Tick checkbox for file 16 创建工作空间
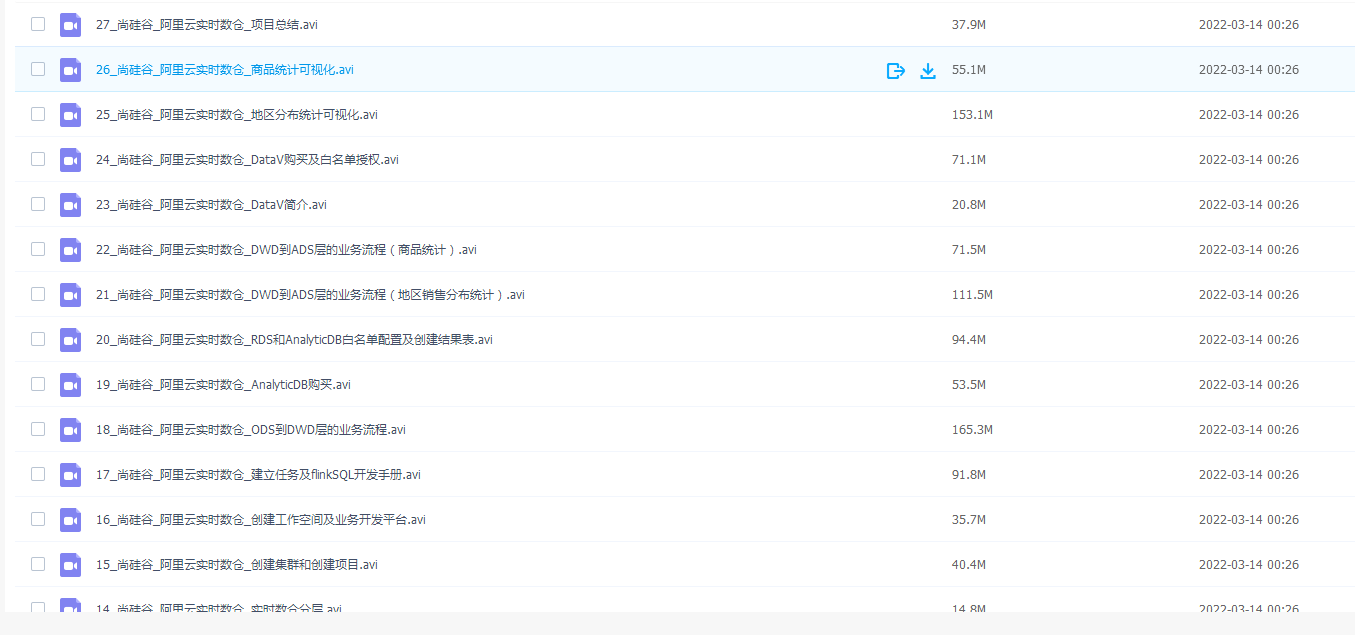Viewport: 1355px width, 635px height. tap(38, 519)
